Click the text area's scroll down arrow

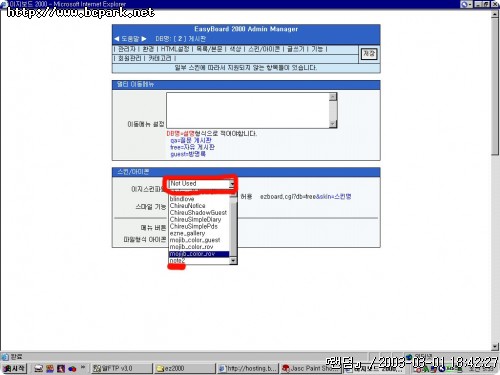click(333, 124)
